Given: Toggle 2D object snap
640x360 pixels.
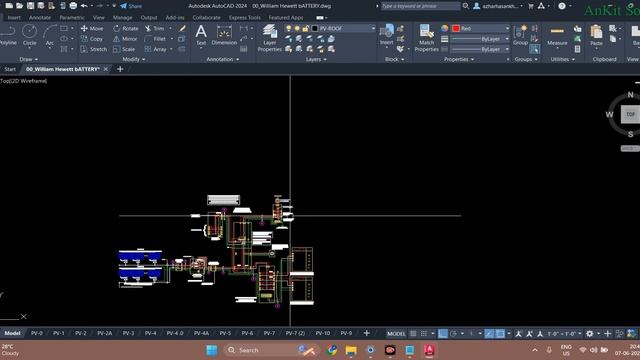Looking at the screenshot, I should tap(500, 333).
